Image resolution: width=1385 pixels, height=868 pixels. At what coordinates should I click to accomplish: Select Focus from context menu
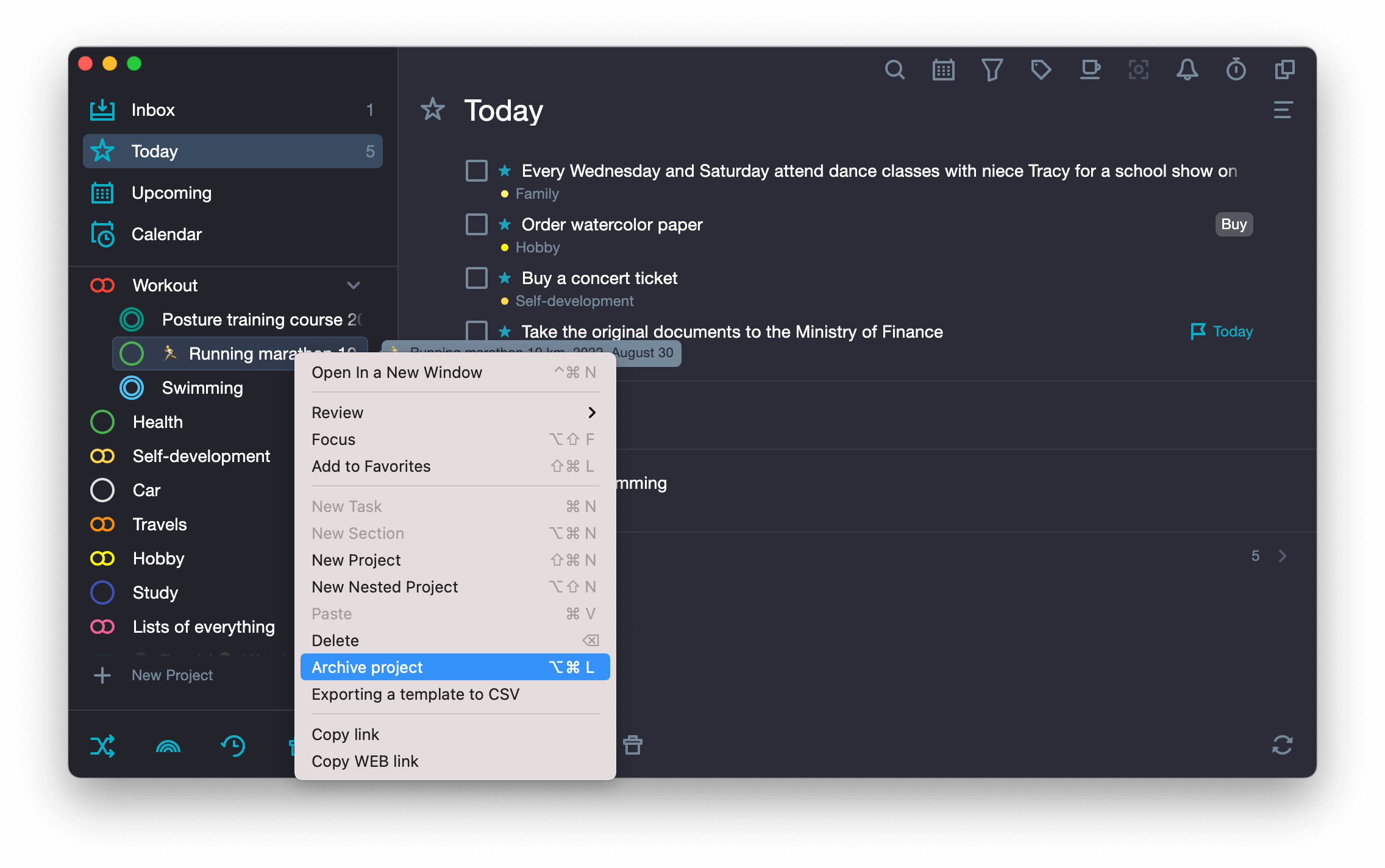point(455,439)
